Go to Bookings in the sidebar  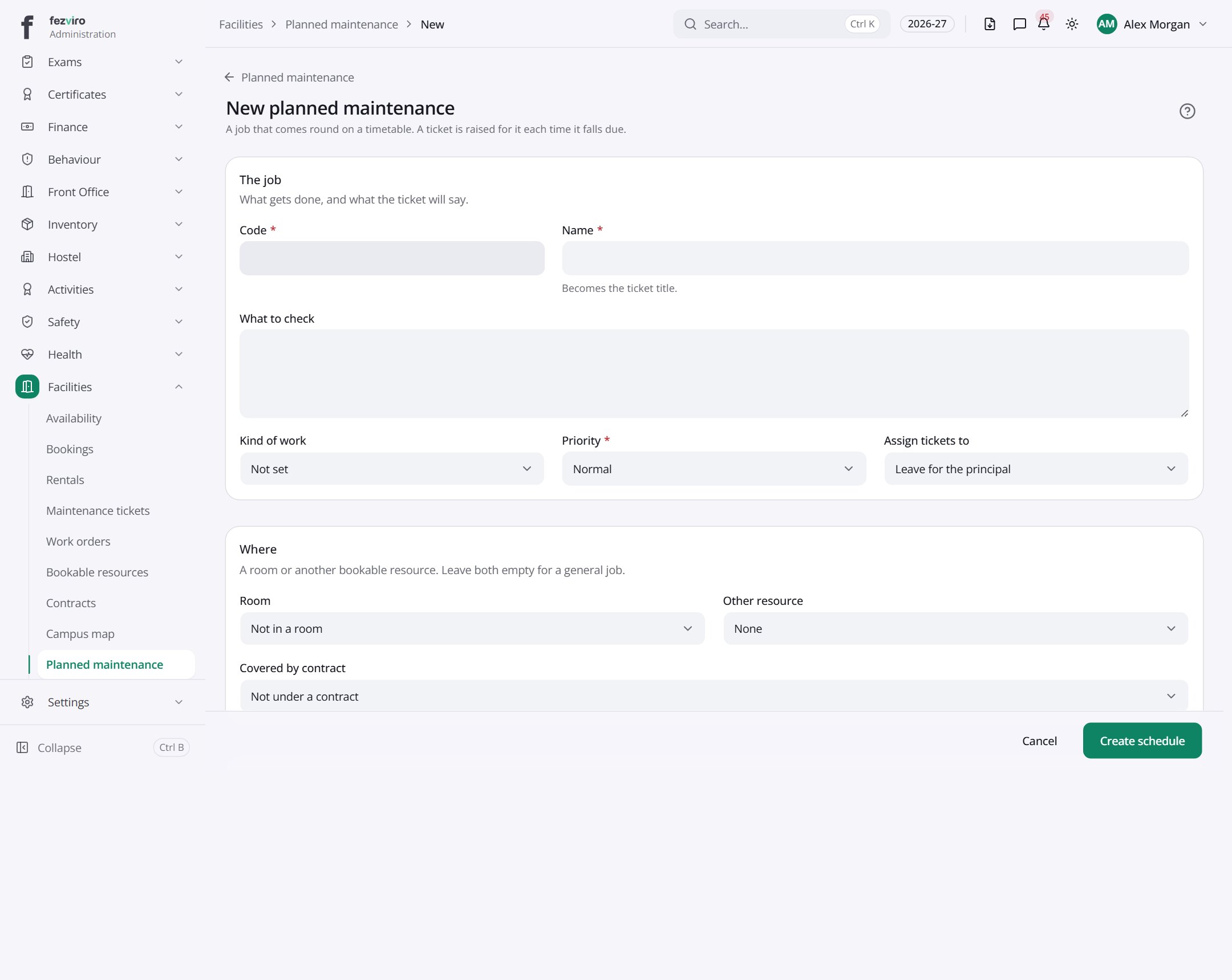pos(70,449)
